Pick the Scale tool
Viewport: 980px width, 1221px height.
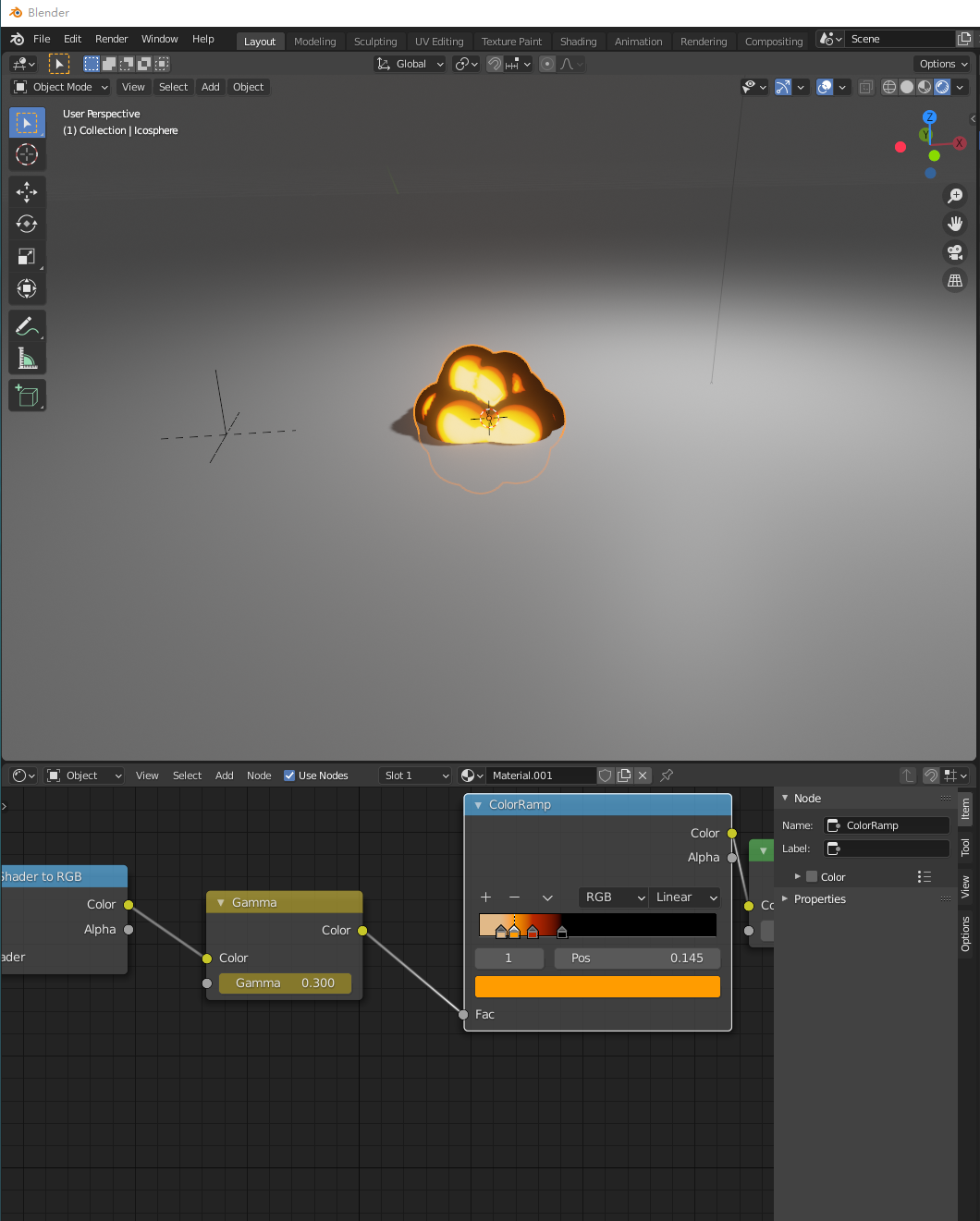27,256
